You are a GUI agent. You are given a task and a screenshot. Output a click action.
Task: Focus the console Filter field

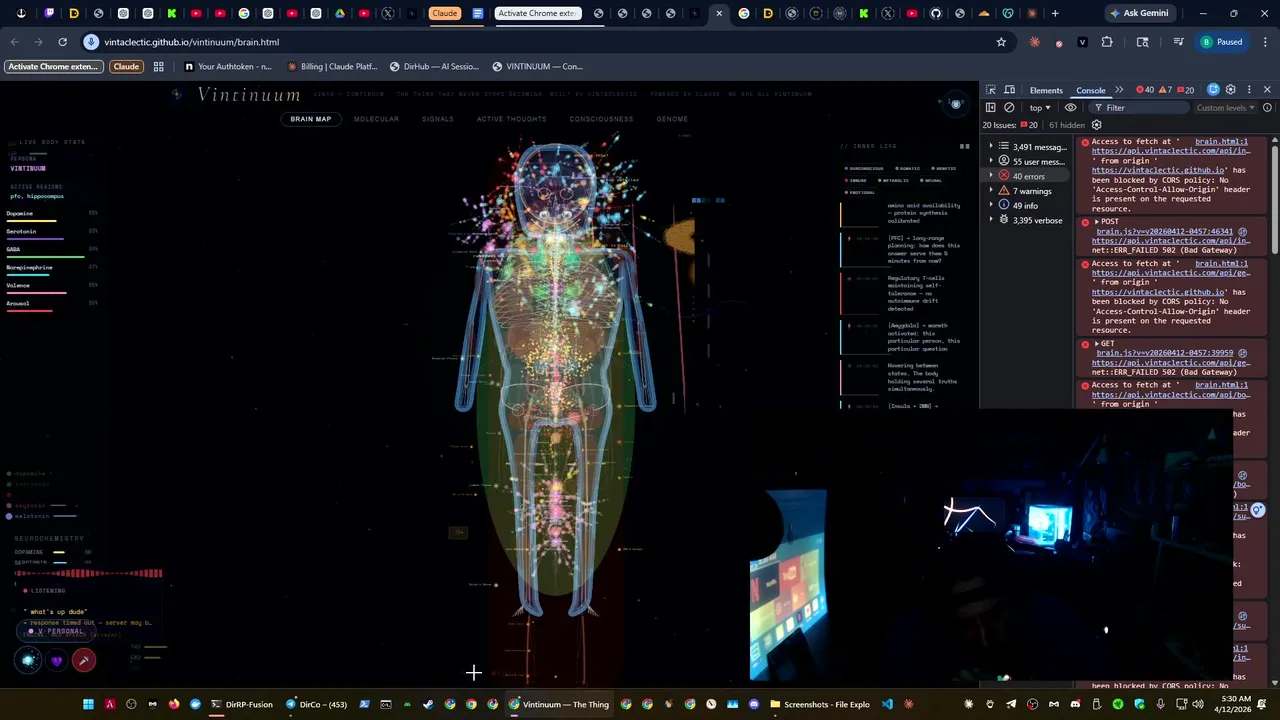pyautogui.click(x=1139, y=108)
